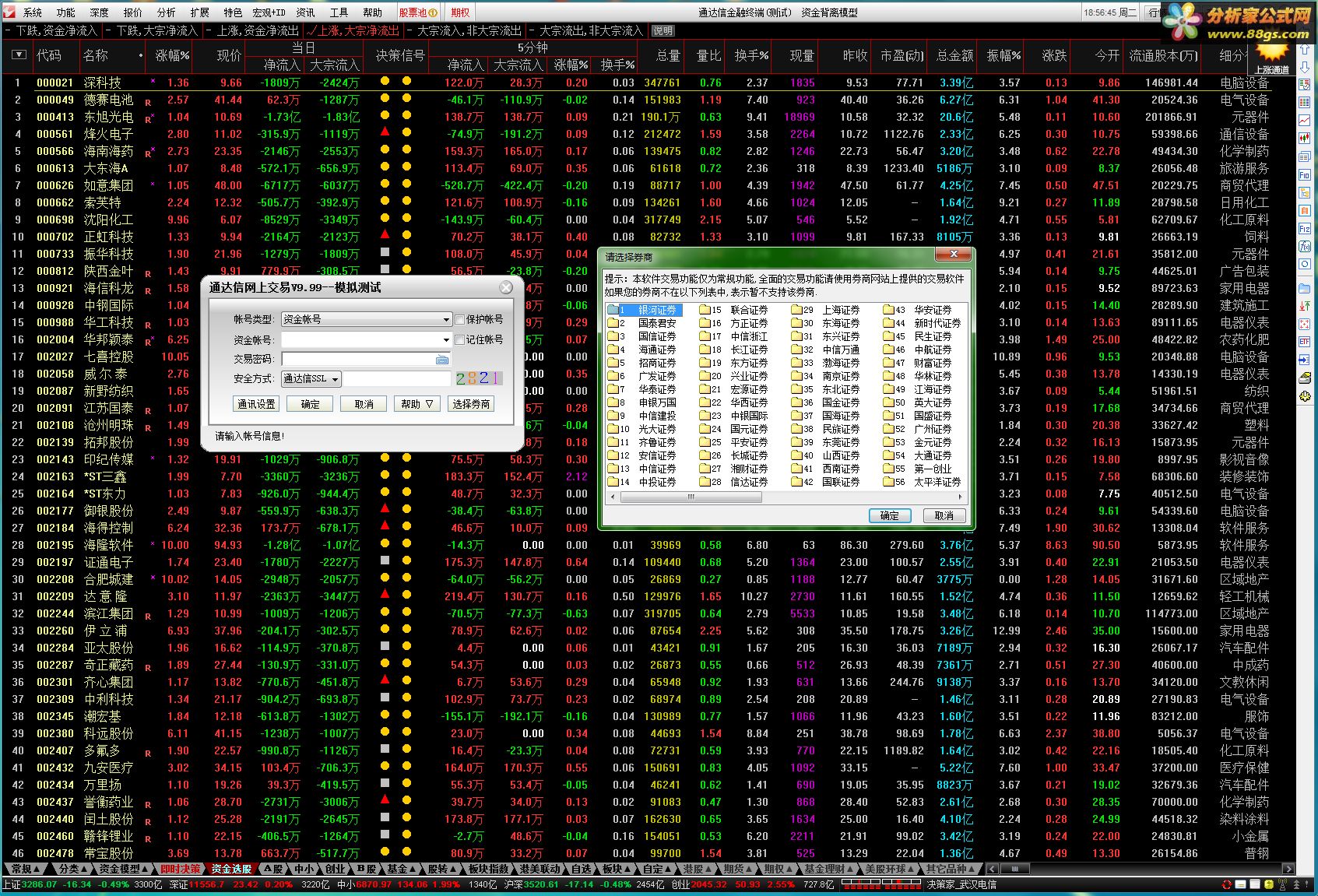
Task: Click the soft keyboard icon in password field
Action: tap(442, 360)
